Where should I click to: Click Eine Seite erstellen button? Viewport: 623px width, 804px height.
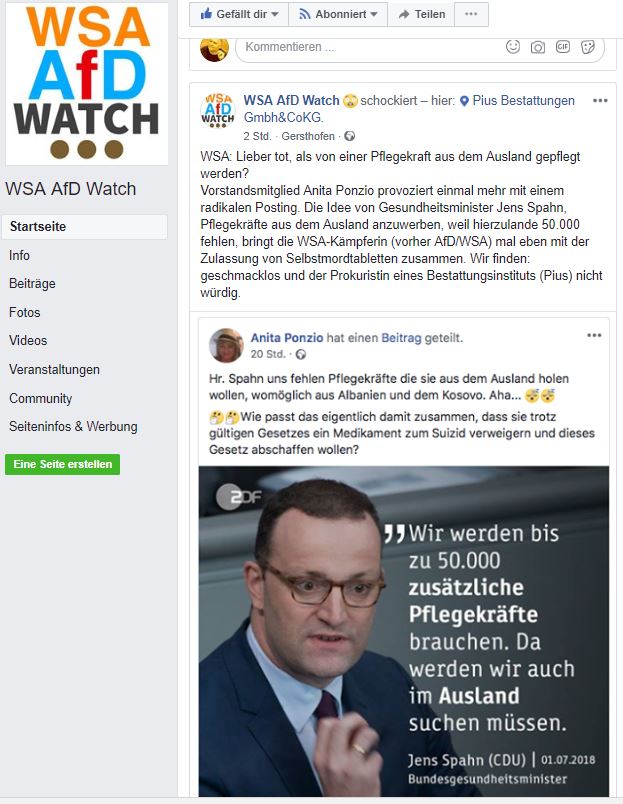click(63, 464)
